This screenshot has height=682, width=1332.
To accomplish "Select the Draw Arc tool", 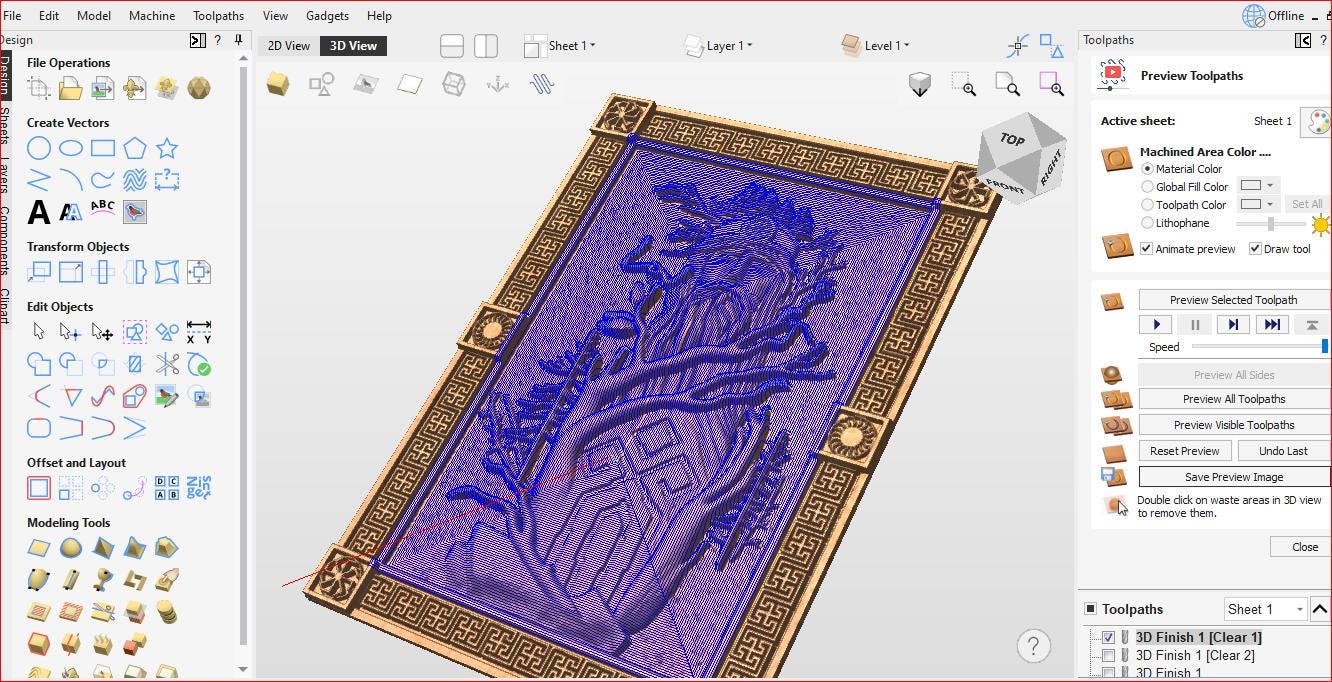I will (x=70, y=181).
